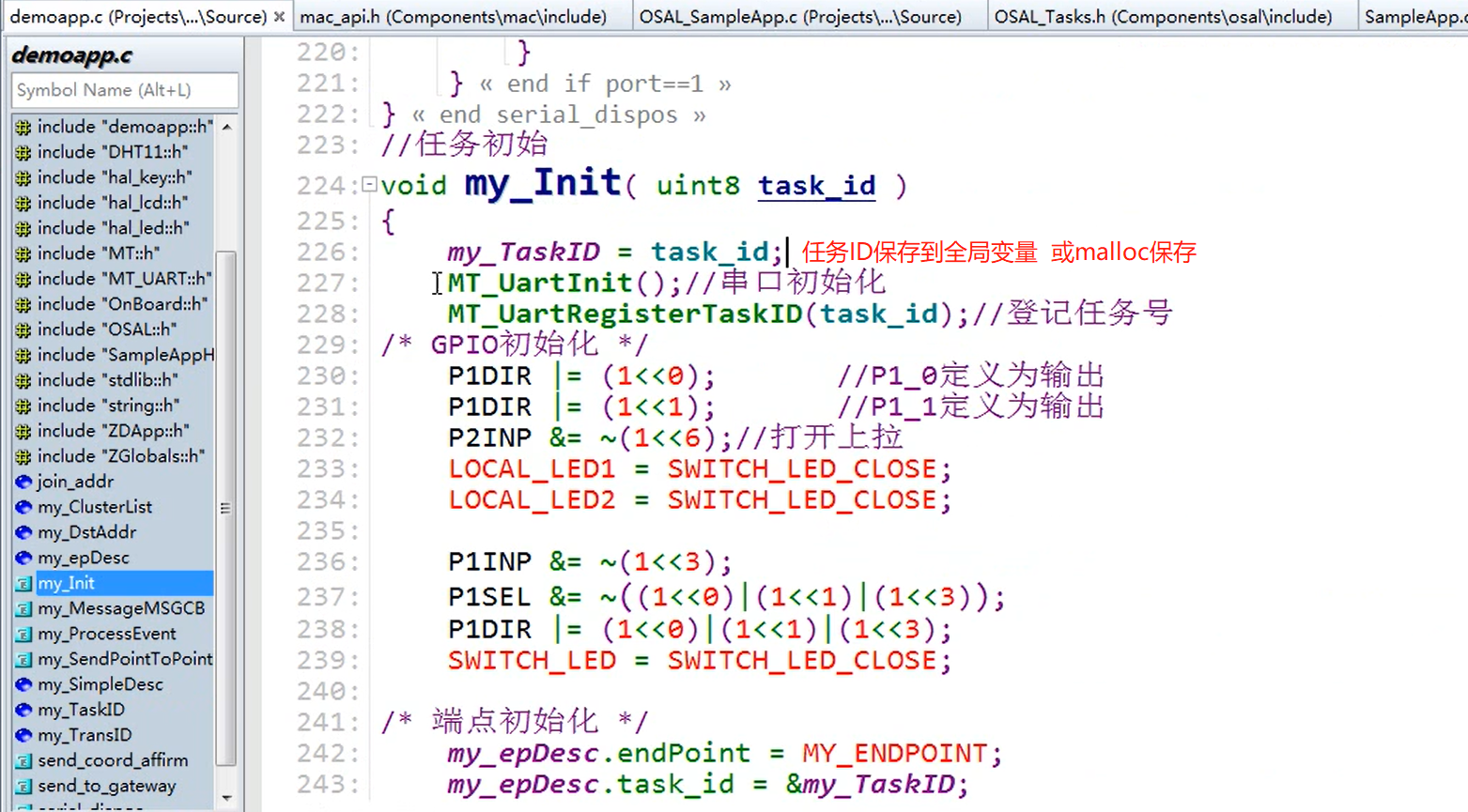Click the demoapp.c symbol panel title
This screenshot has width=1468, height=812.
[x=72, y=55]
